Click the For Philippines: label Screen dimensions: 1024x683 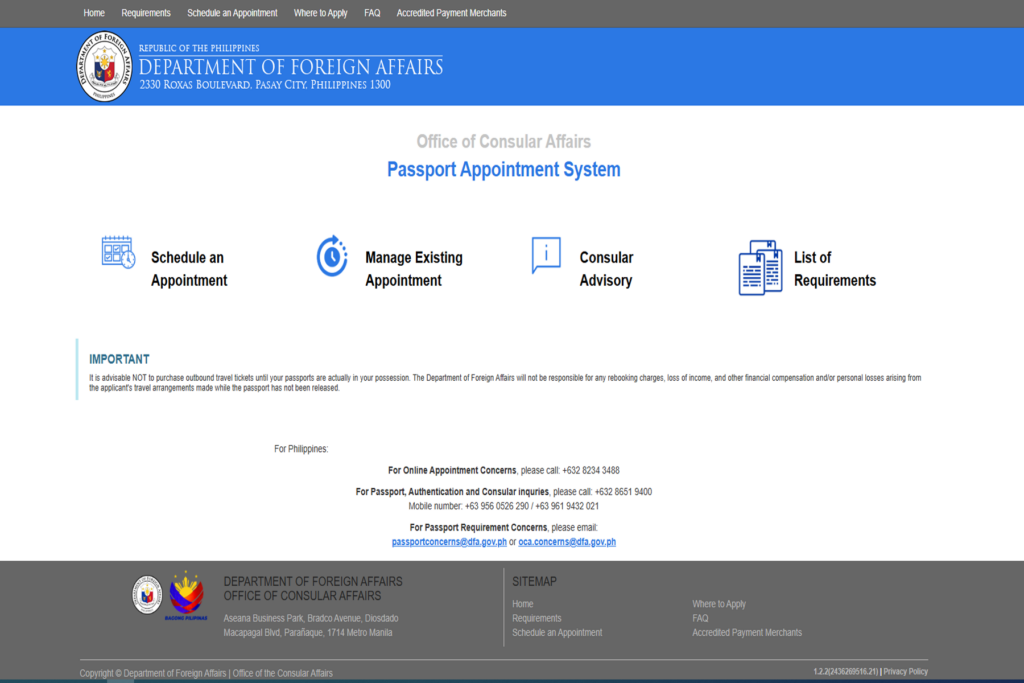tap(301, 449)
